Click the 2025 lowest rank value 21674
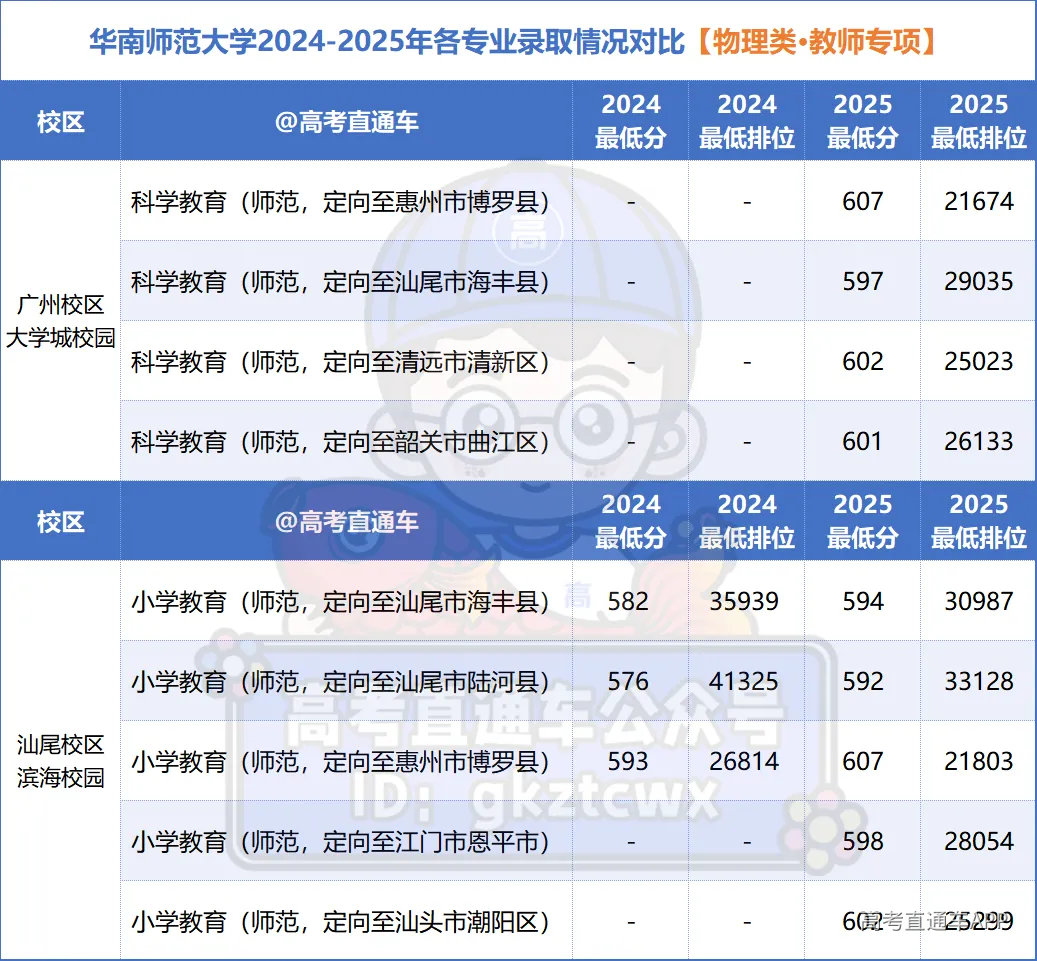Screen dimensions: 1037x961 (978, 201)
